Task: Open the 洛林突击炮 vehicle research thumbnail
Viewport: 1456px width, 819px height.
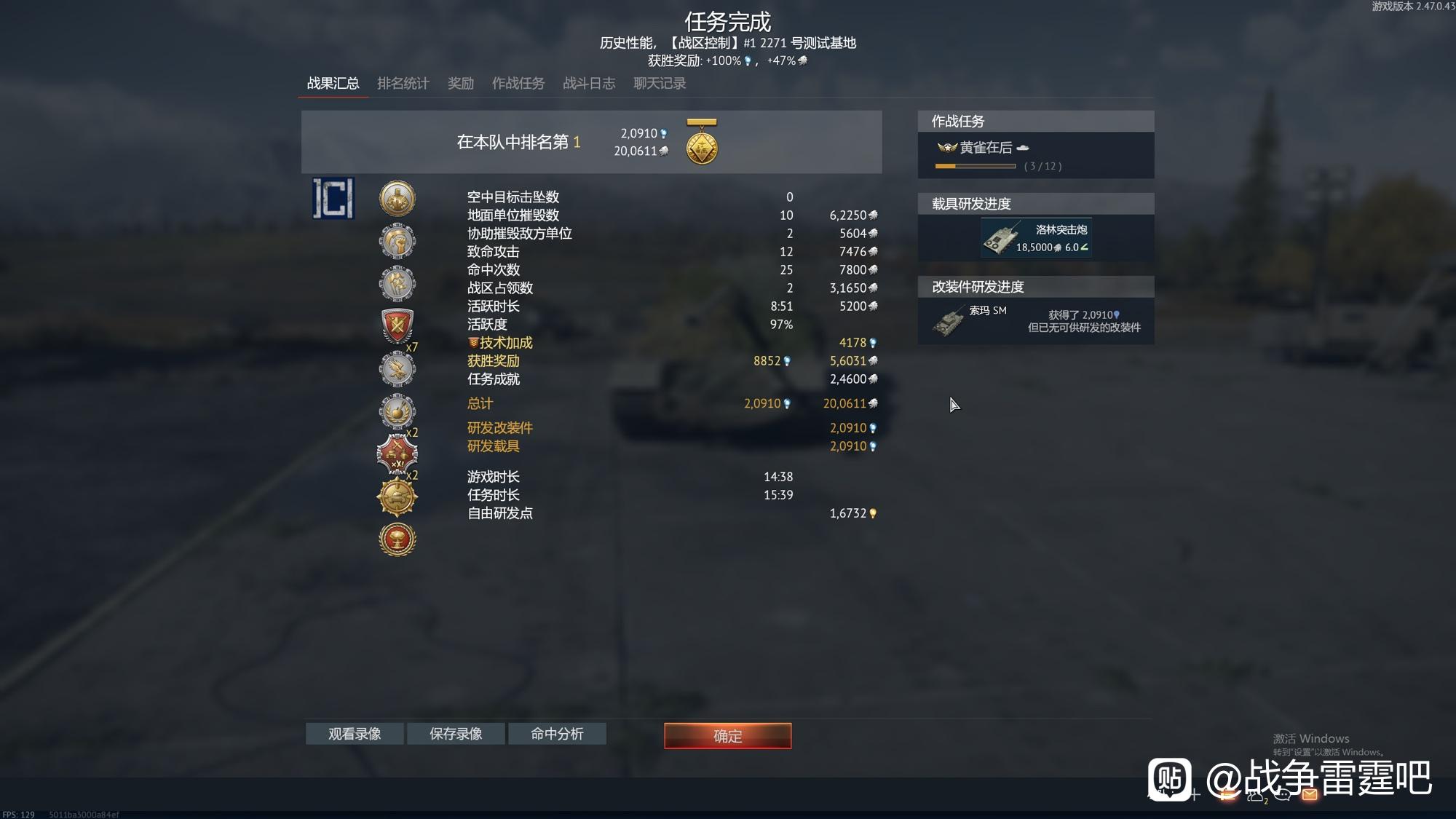Action: [x=1001, y=239]
